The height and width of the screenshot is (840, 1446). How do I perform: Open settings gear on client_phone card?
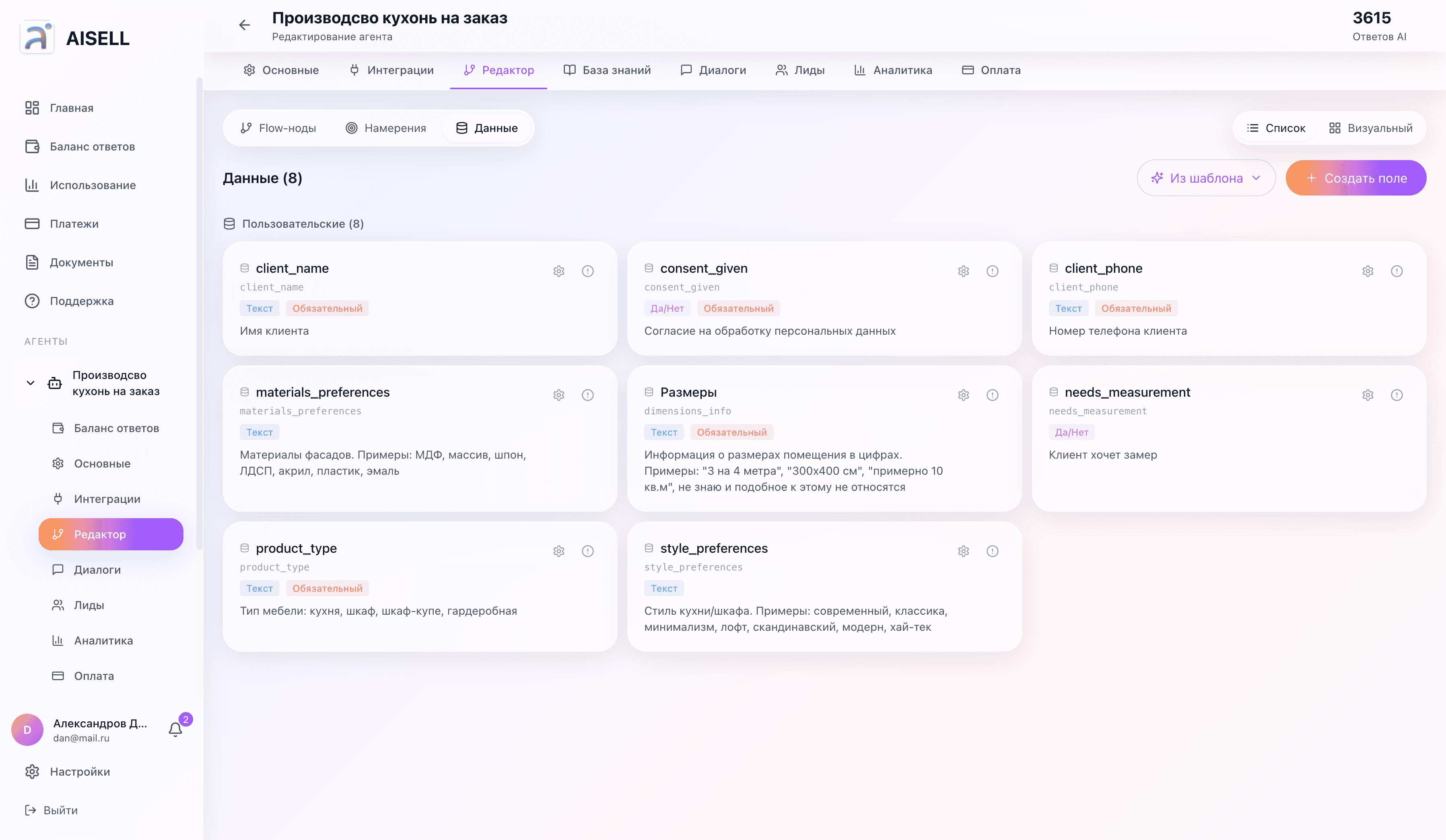pos(1368,271)
